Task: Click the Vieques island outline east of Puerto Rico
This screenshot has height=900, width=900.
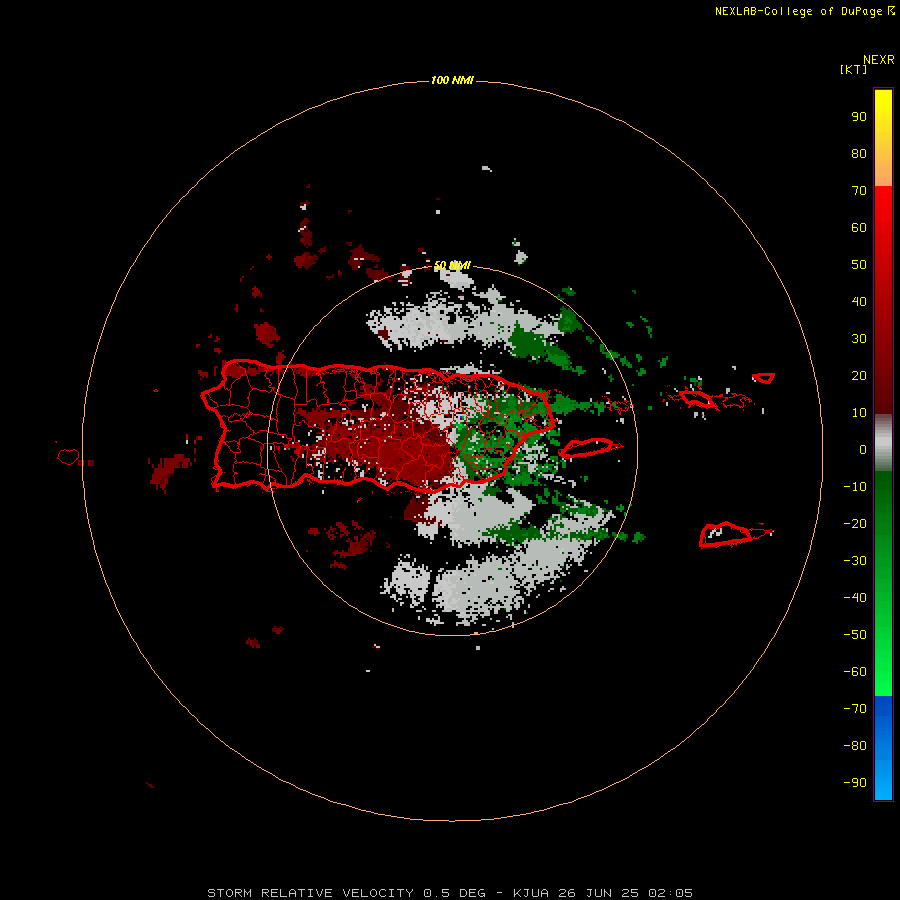Action: click(x=588, y=447)
